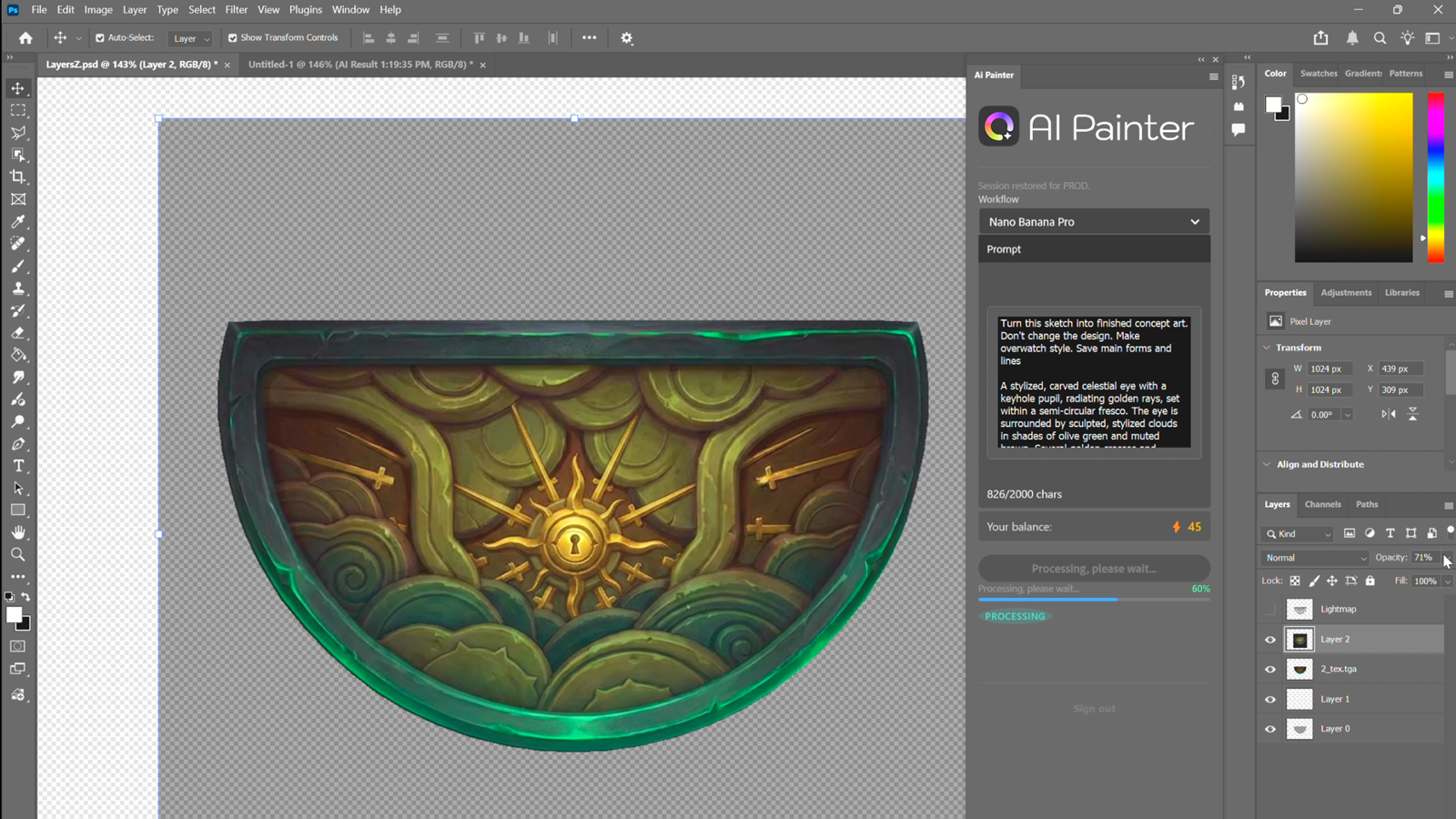Click flip horizontal icon in Transform
The height and width of the screenshot is (819, 1456).
(1389, 414)
